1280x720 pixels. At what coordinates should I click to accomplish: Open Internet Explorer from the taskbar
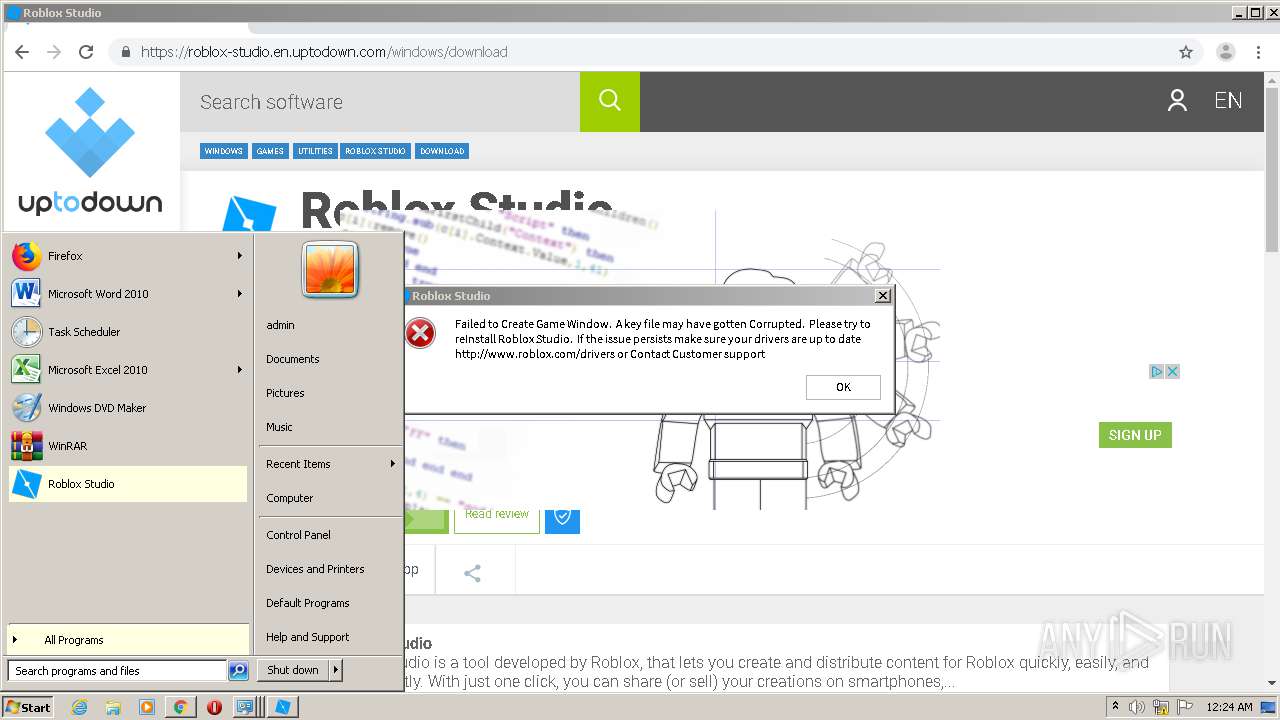click(x=79, y=707)
